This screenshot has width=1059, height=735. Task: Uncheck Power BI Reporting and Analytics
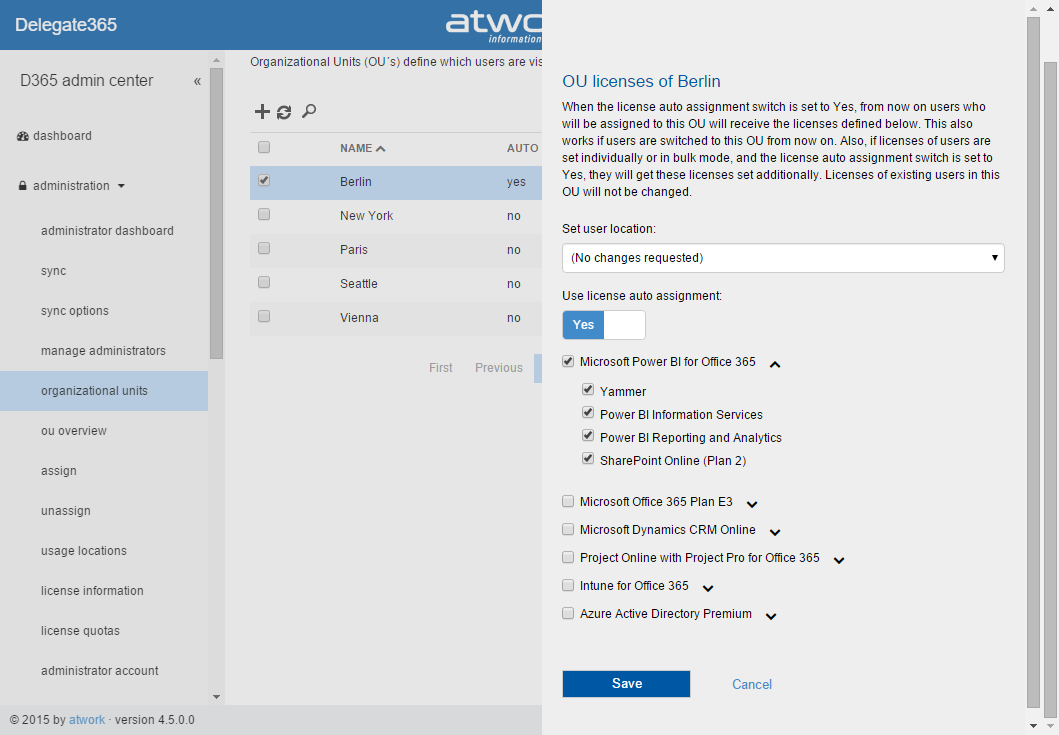coord(588,436)
